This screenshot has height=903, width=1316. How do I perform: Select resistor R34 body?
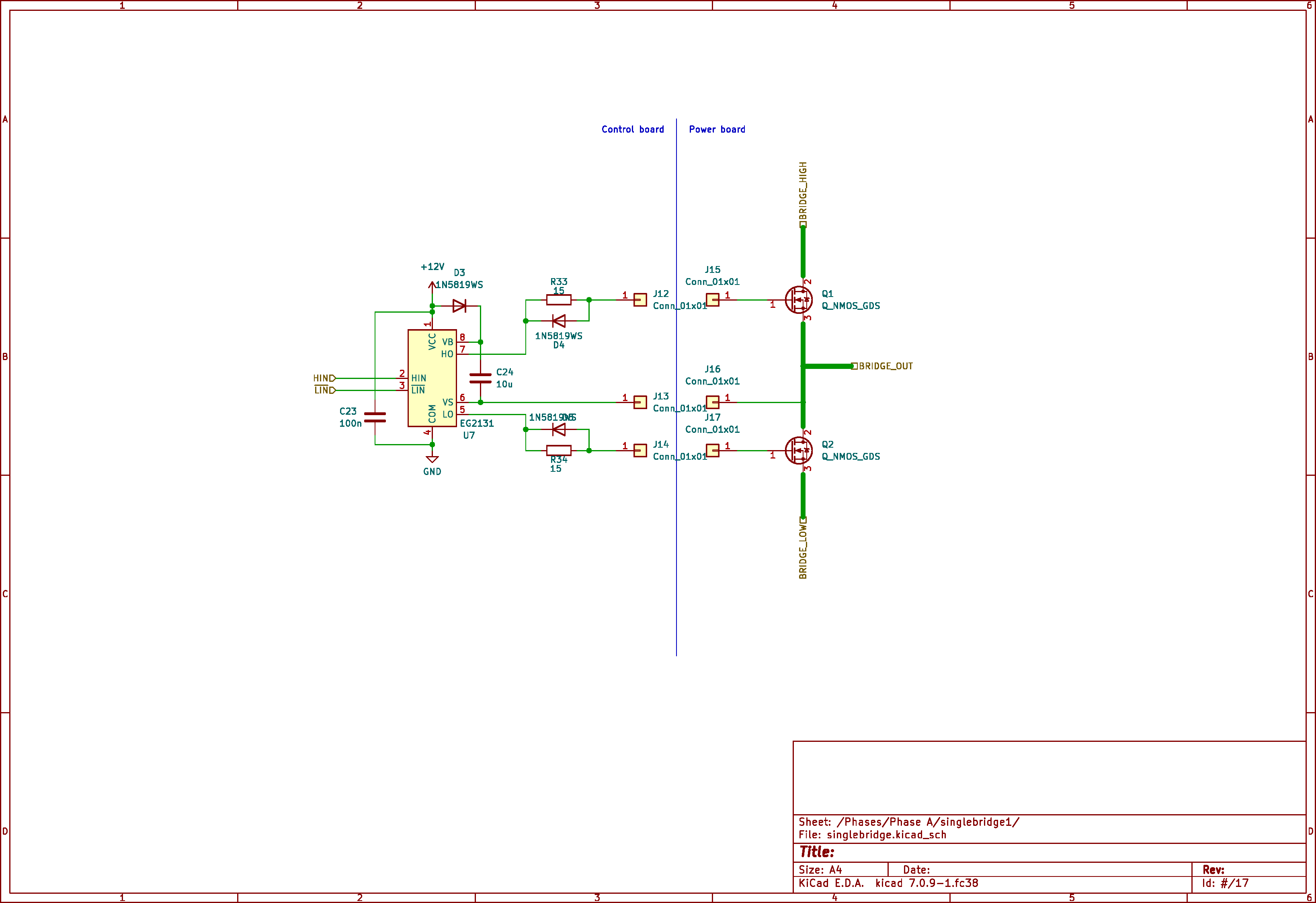point(558,450)
